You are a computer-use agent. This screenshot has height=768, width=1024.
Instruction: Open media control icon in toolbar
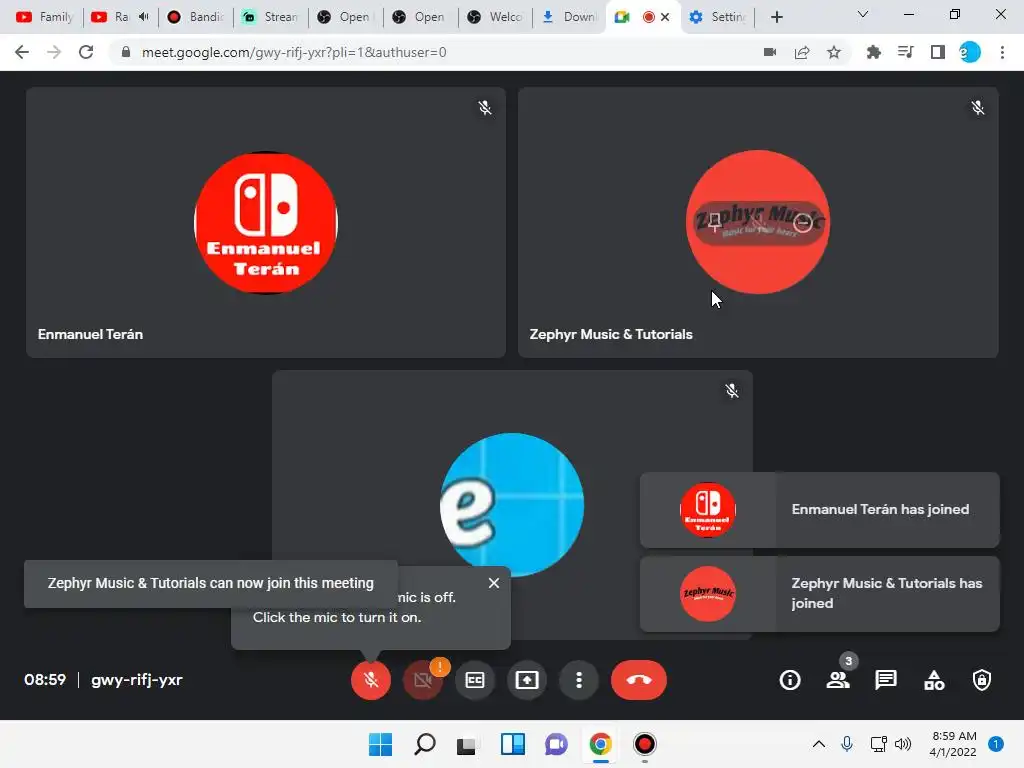905,52
